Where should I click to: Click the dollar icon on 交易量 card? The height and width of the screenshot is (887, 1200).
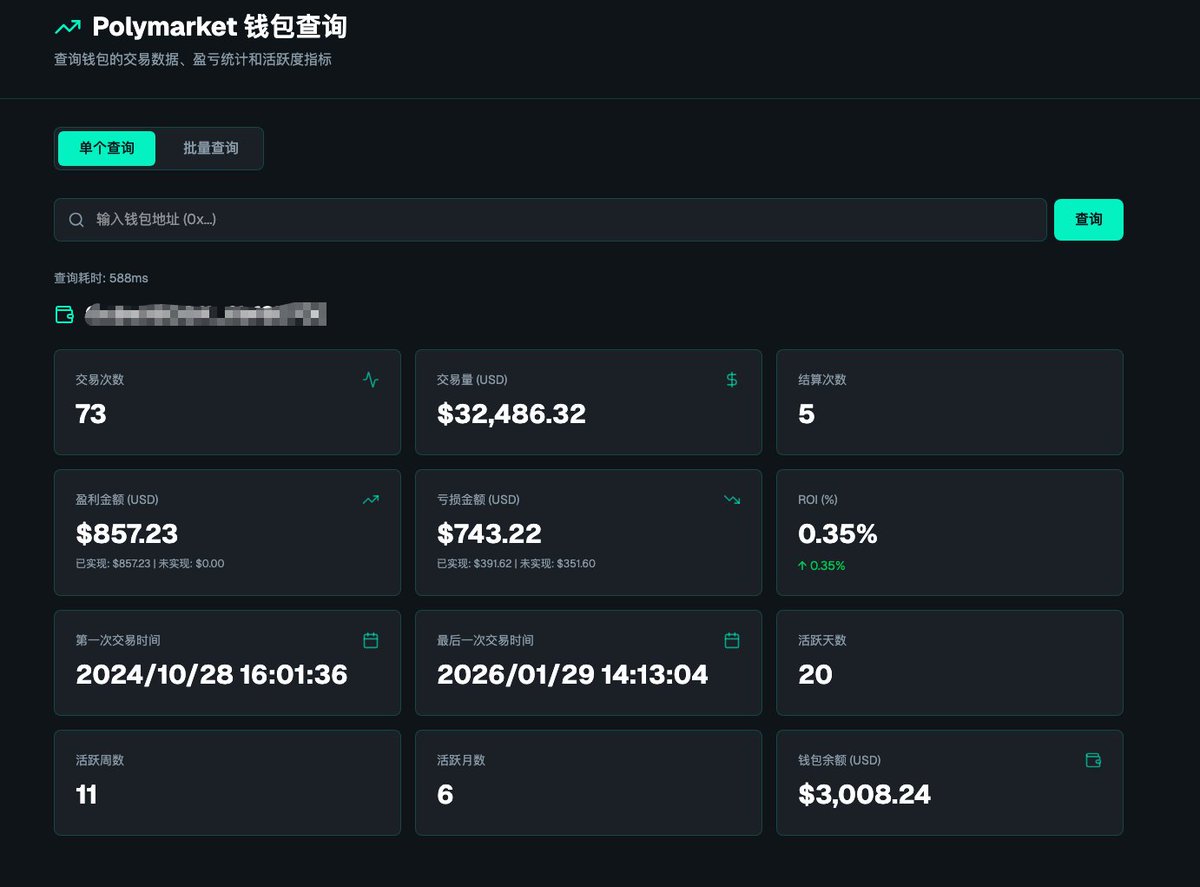coord(732,380)
